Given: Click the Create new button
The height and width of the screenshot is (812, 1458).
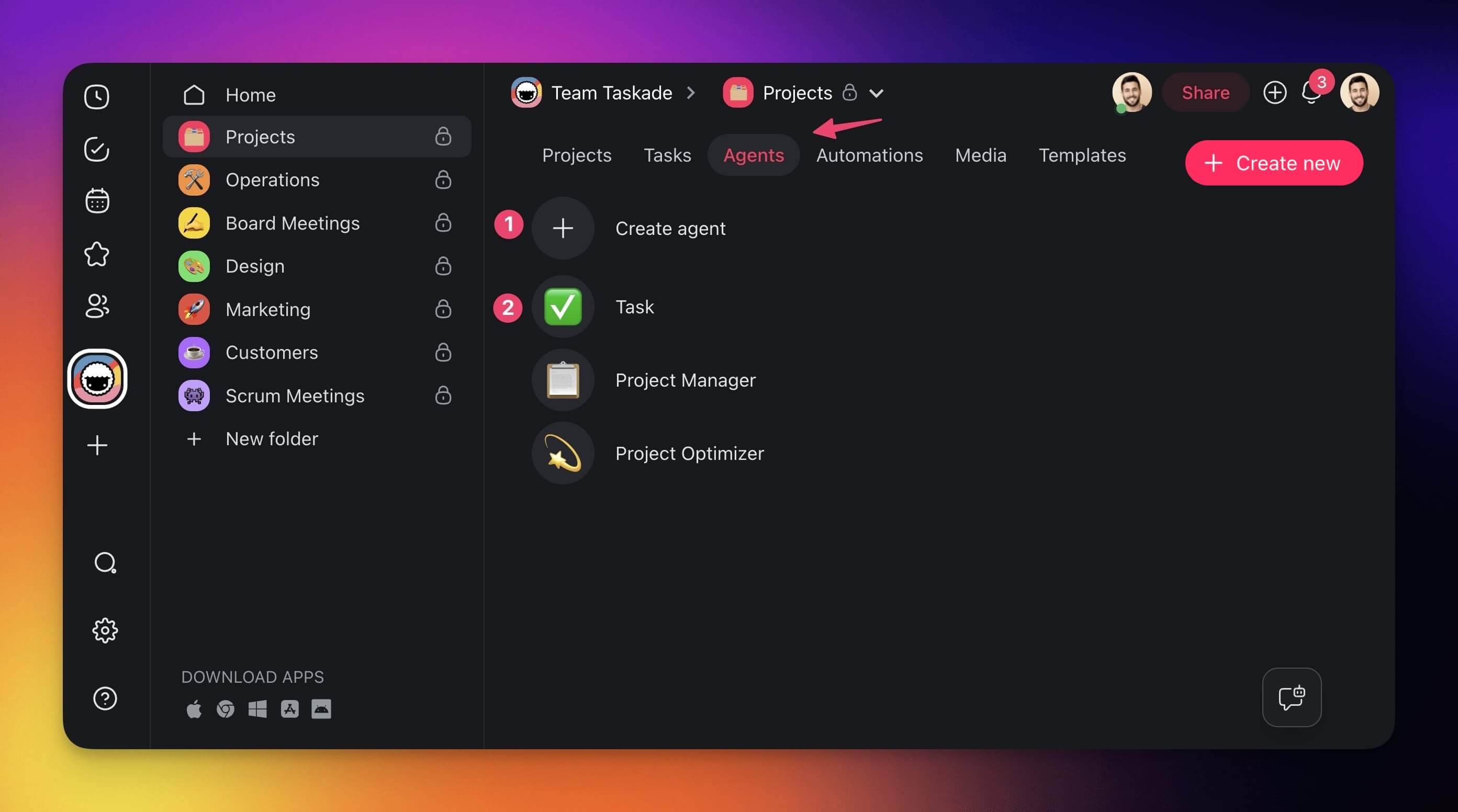Looking at the screenshot, I should coord(1273,163).
